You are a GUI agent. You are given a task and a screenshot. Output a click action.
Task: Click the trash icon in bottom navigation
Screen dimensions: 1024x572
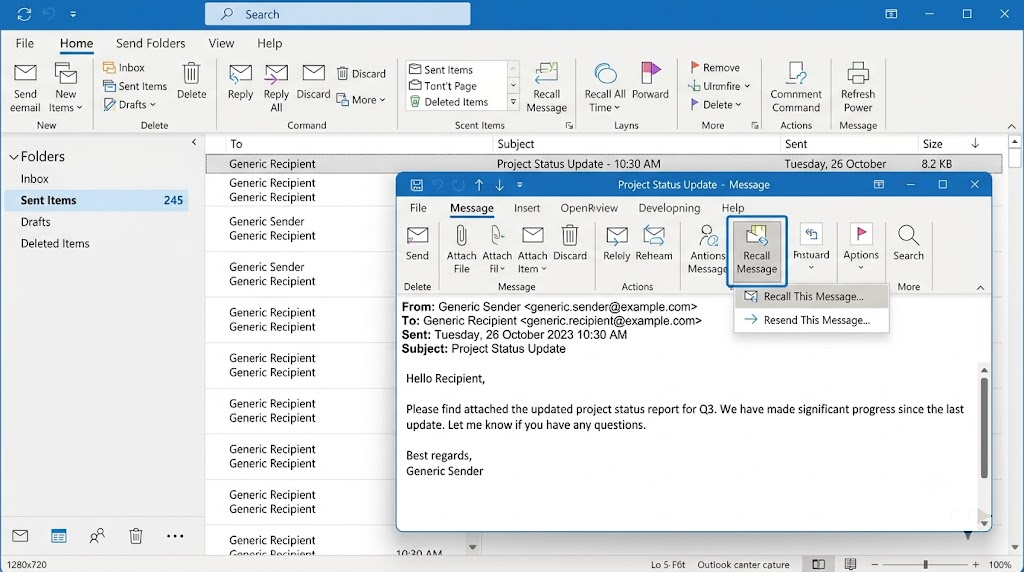click(136, 536)
